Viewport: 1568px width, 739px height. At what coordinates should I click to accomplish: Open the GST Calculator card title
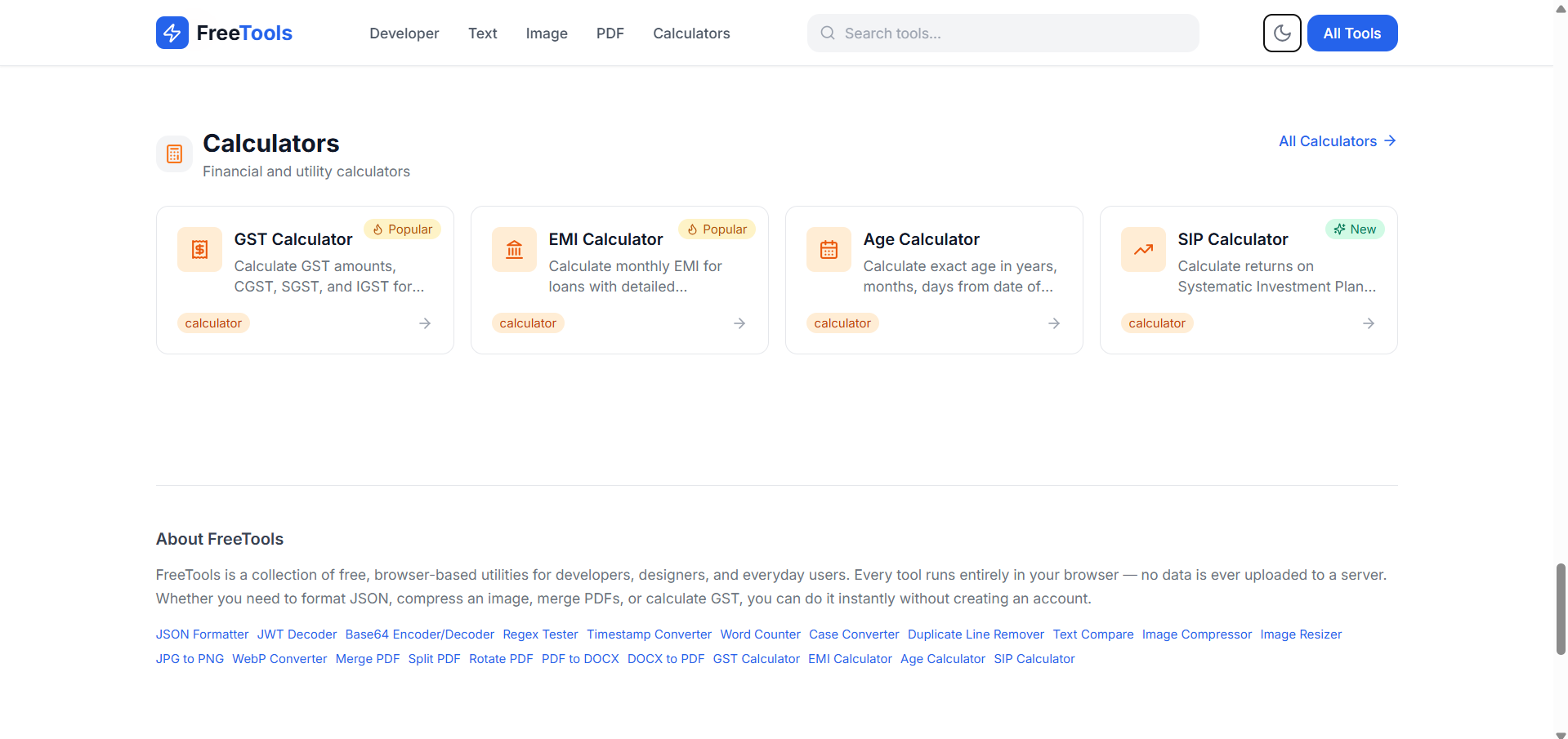point(293,239)
